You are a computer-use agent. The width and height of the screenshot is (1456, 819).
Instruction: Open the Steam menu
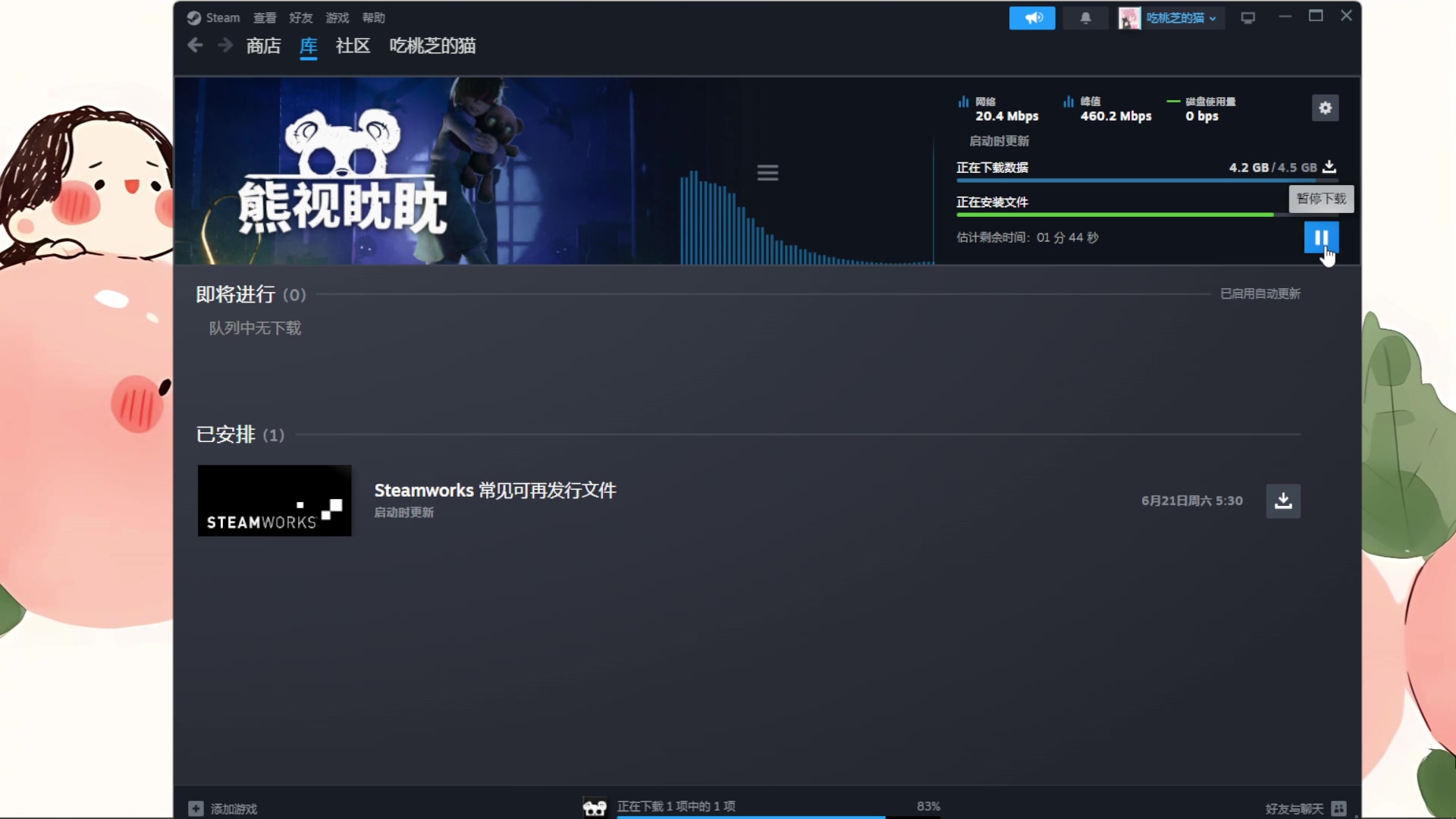pyautogui.click(x=222, y=17)
